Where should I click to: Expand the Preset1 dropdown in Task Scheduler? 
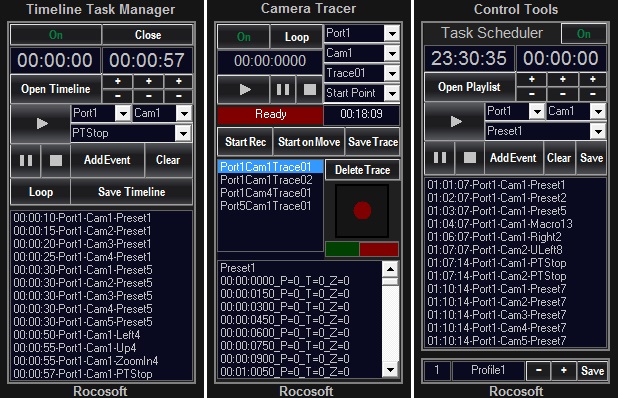click(x=598, y=131)
